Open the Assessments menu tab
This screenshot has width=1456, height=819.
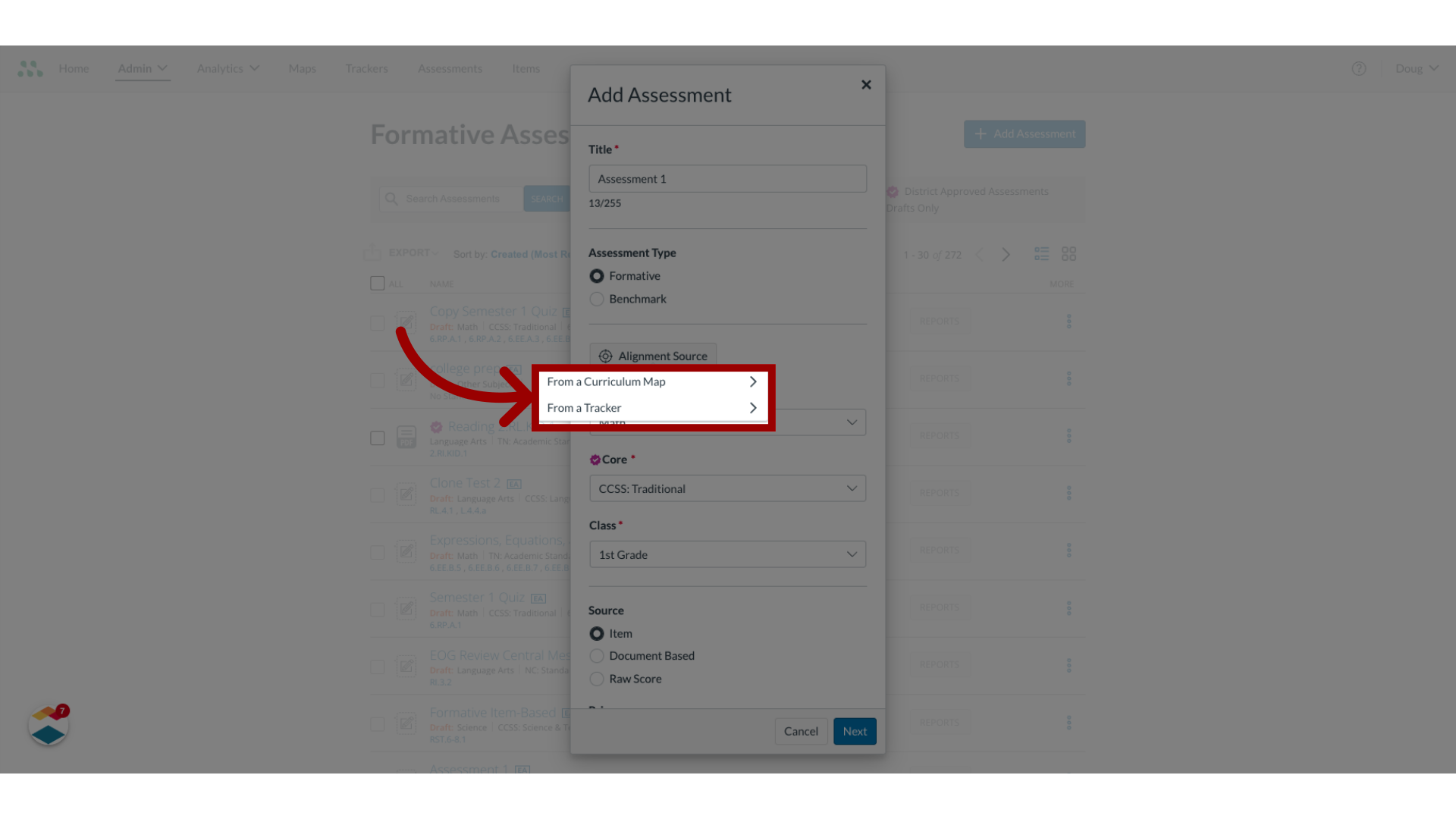(450, 68)
